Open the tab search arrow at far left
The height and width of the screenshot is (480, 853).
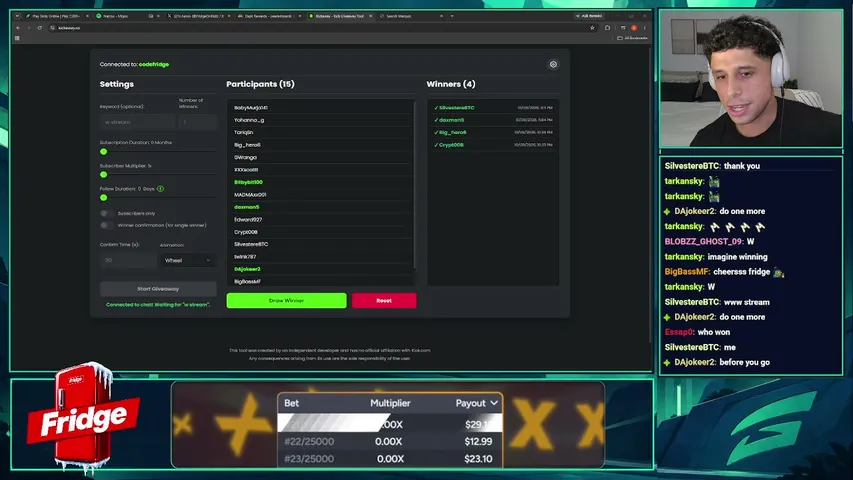pos(17,16)
